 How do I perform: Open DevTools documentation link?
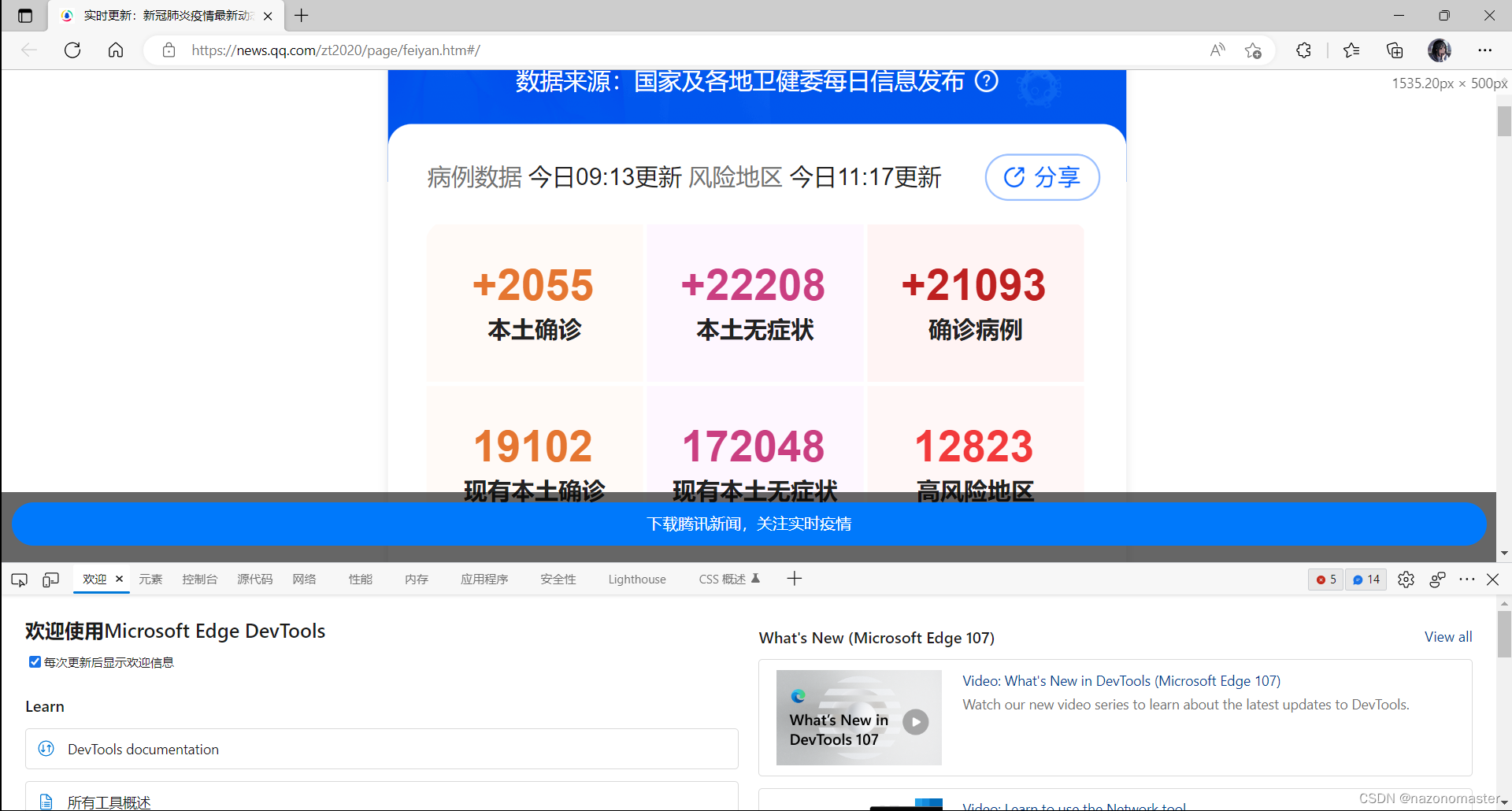pyautogui.click(x=143, y=749)
